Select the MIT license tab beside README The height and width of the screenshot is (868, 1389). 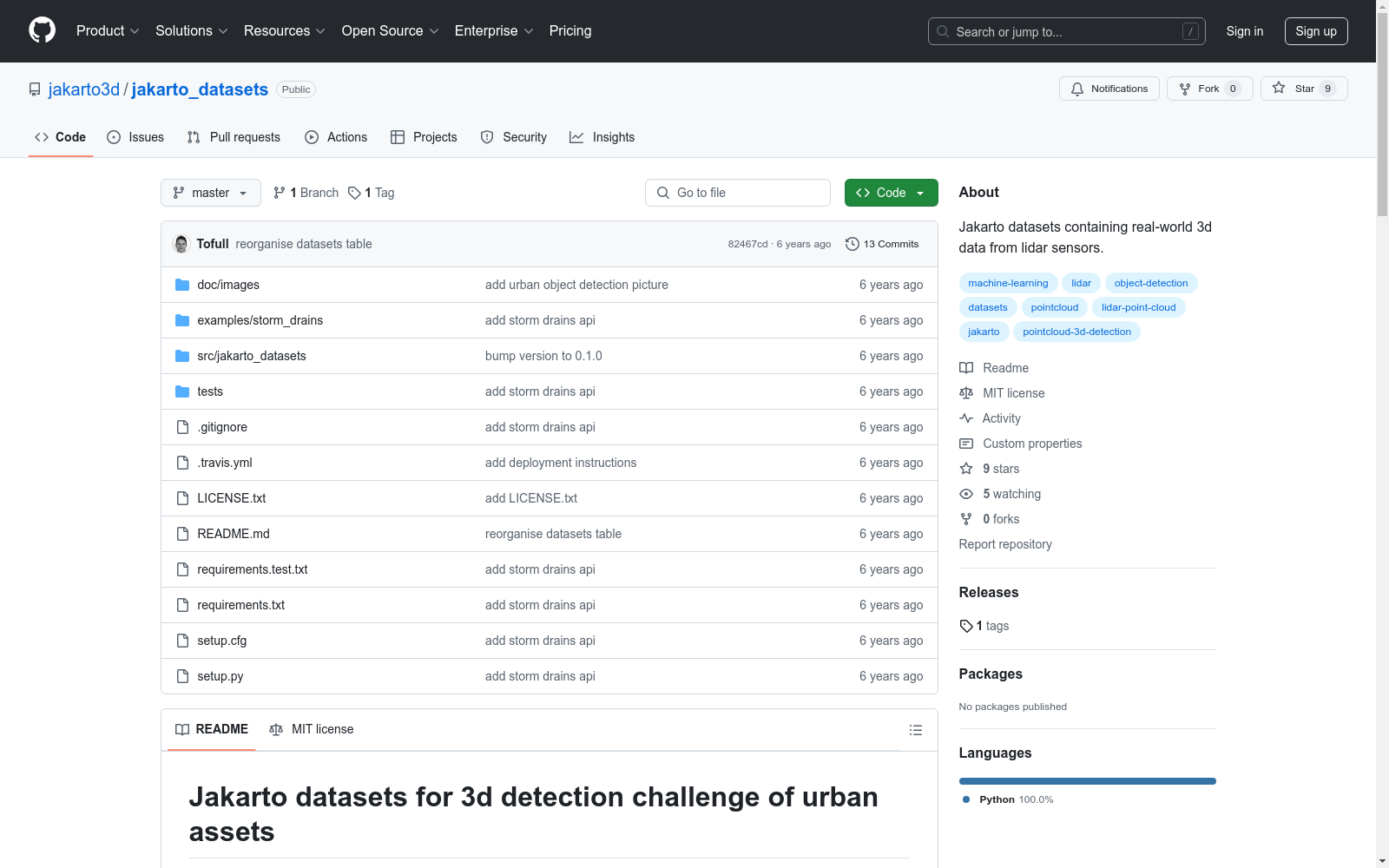[x=312, y=729]
